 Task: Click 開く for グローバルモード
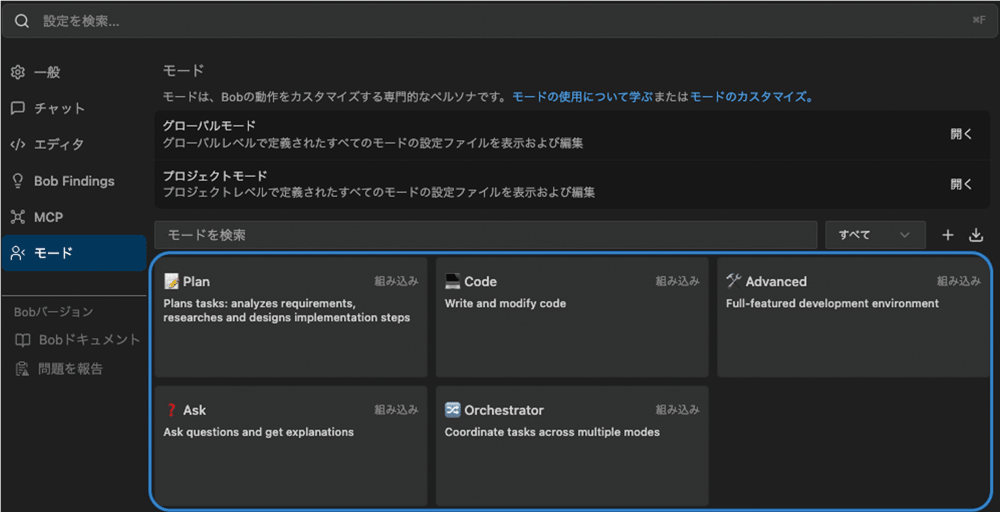[x=961, y=135]
